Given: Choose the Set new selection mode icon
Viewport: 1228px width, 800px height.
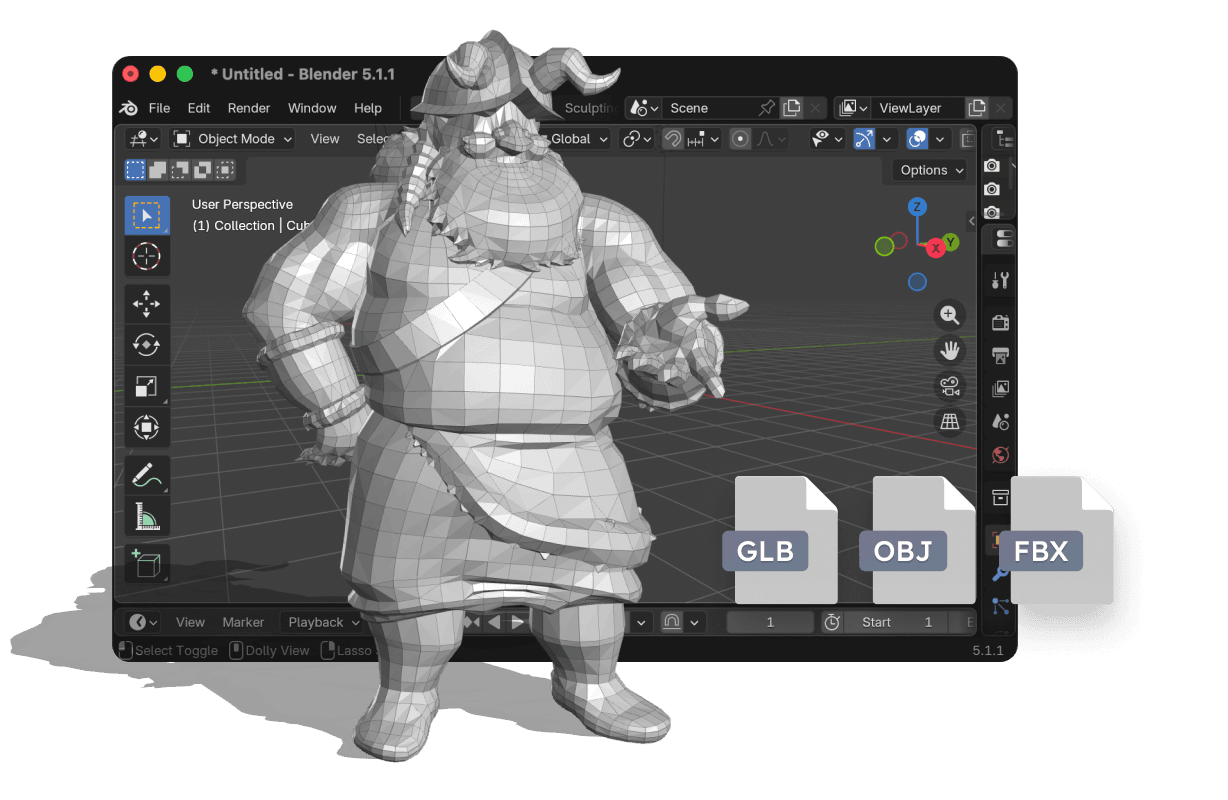Looking at the screenshot, I should coord(135,170).
